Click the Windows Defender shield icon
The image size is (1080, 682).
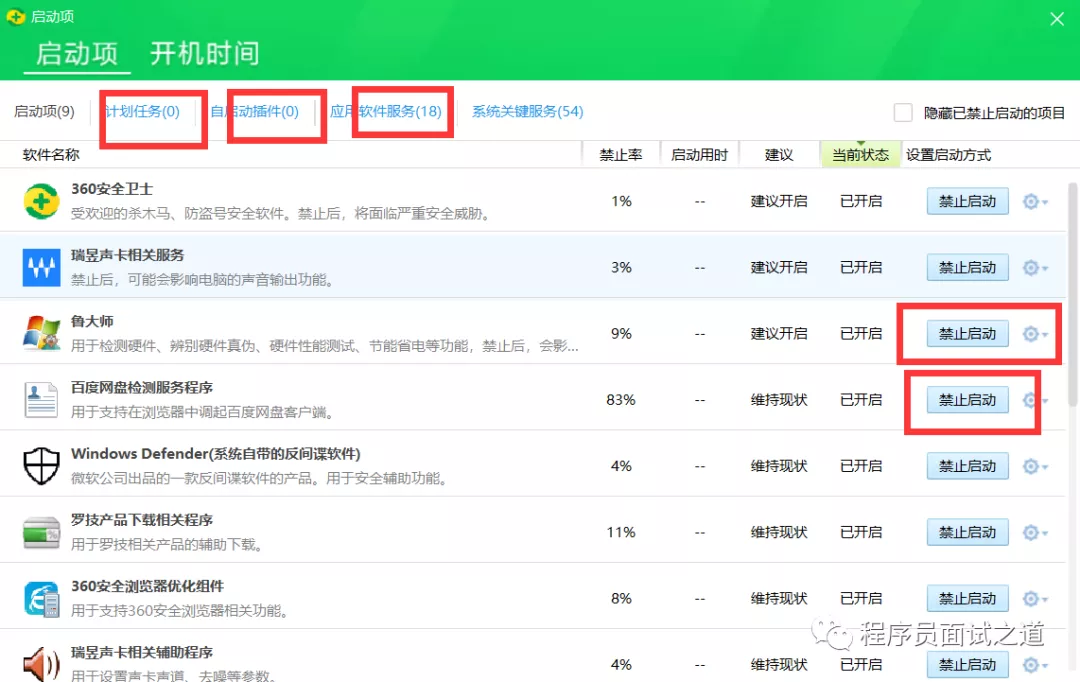click(x=41, y=466)
